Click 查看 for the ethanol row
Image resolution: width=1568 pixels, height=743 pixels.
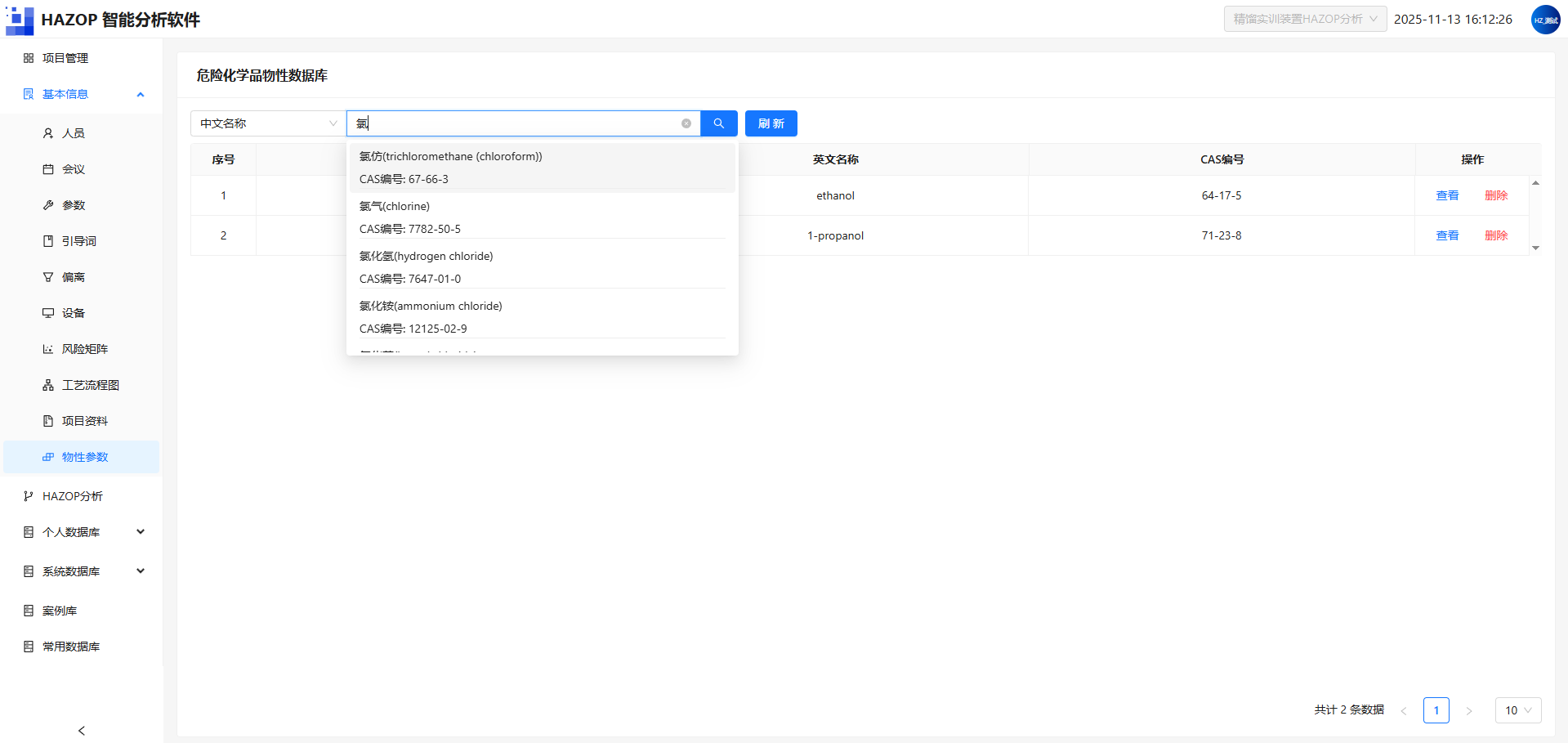(1447, 195)
